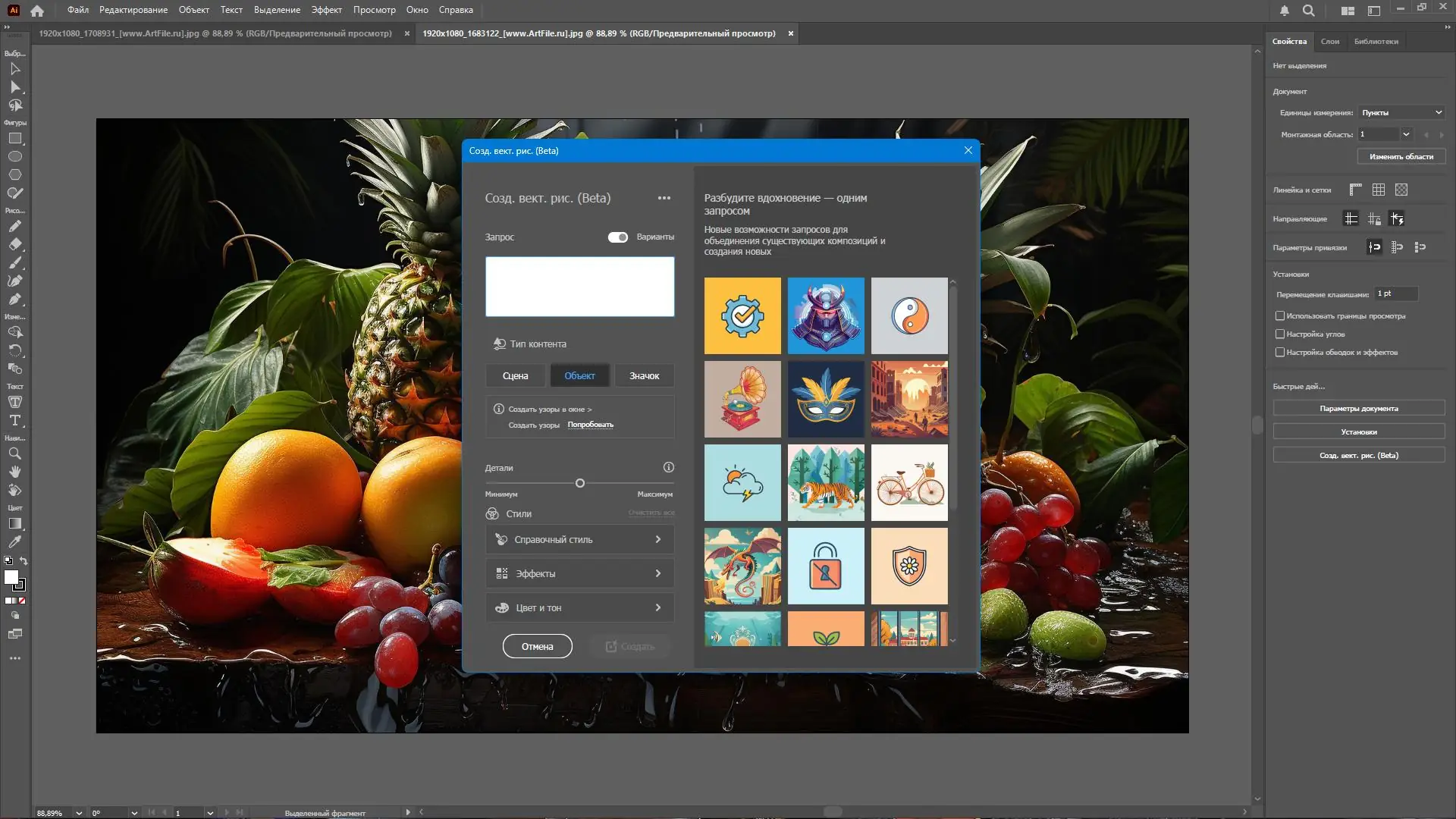Select the Rectangle tool

click(14, 139)
